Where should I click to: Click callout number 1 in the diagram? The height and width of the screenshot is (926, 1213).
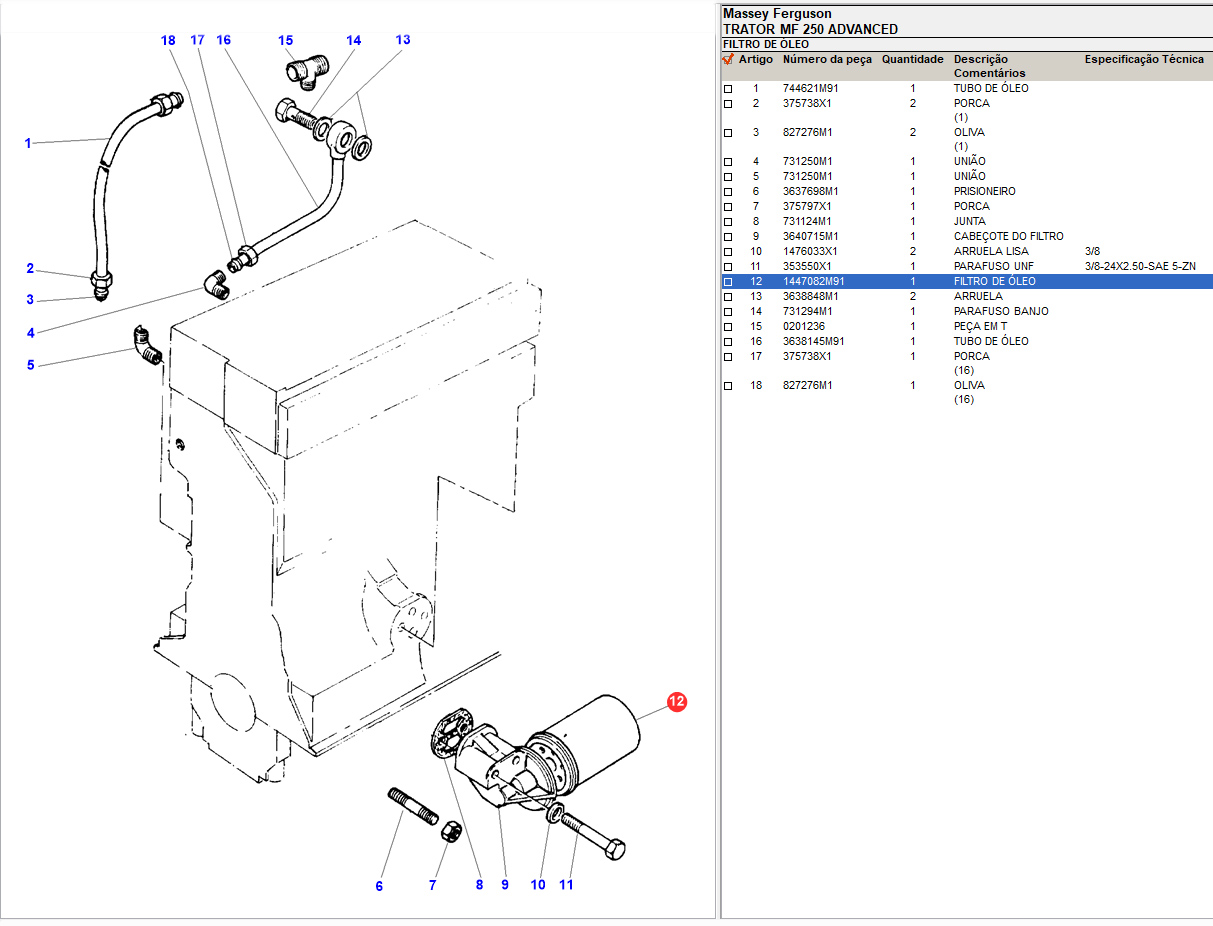(x=28, y=143)
